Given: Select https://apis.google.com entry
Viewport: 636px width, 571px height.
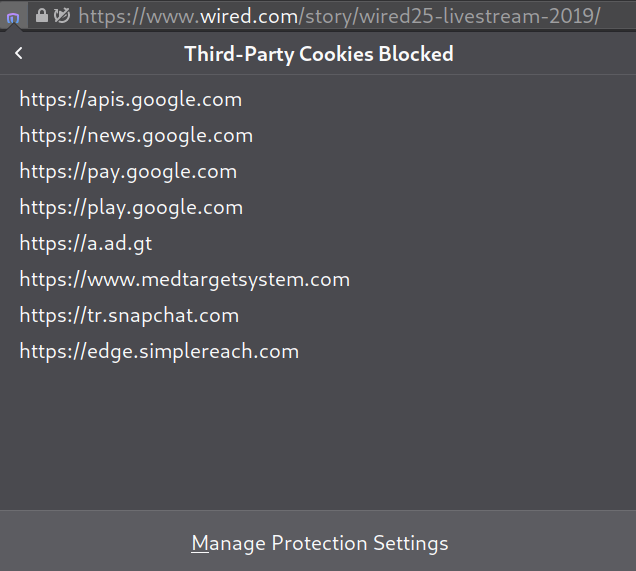Looking at the screenshot, I should point(130,99).
